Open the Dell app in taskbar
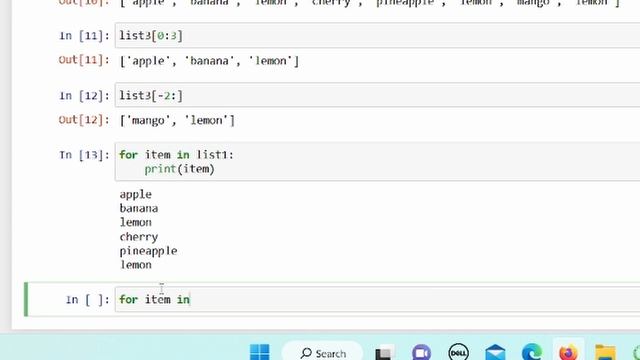640x360 pixels. click(458, 353)
